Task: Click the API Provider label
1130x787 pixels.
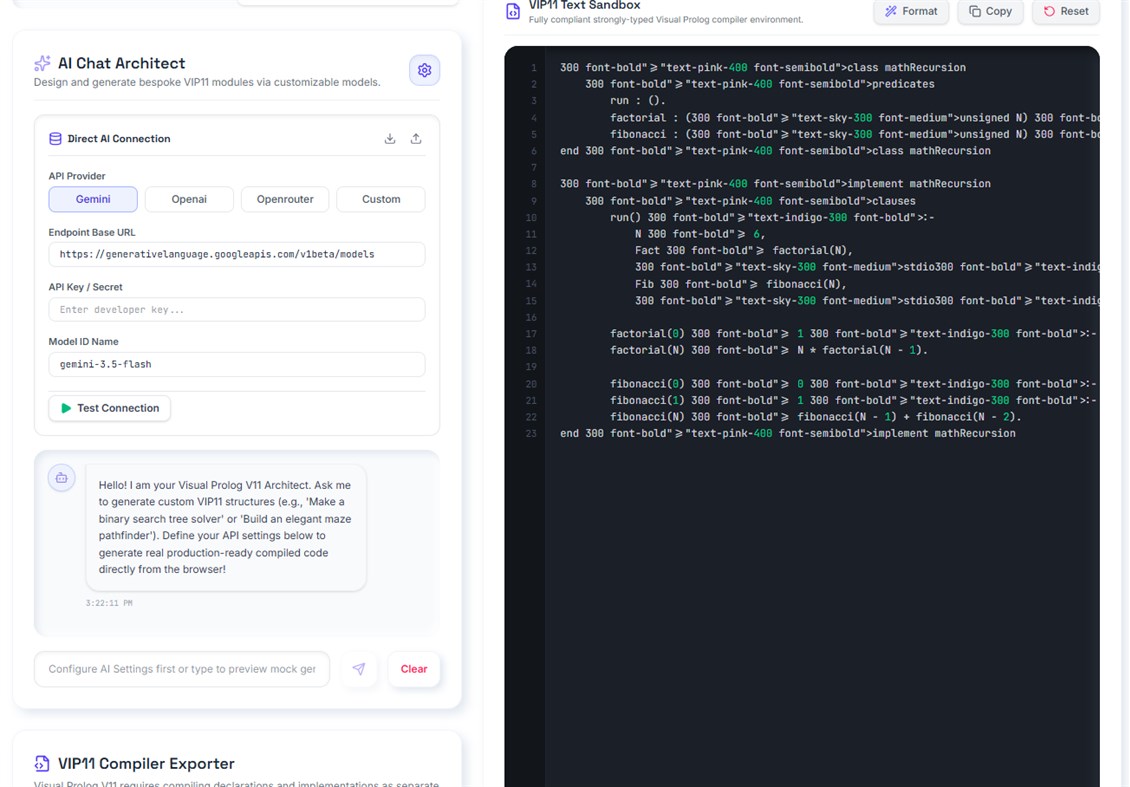Action: [x=76, y=176]
